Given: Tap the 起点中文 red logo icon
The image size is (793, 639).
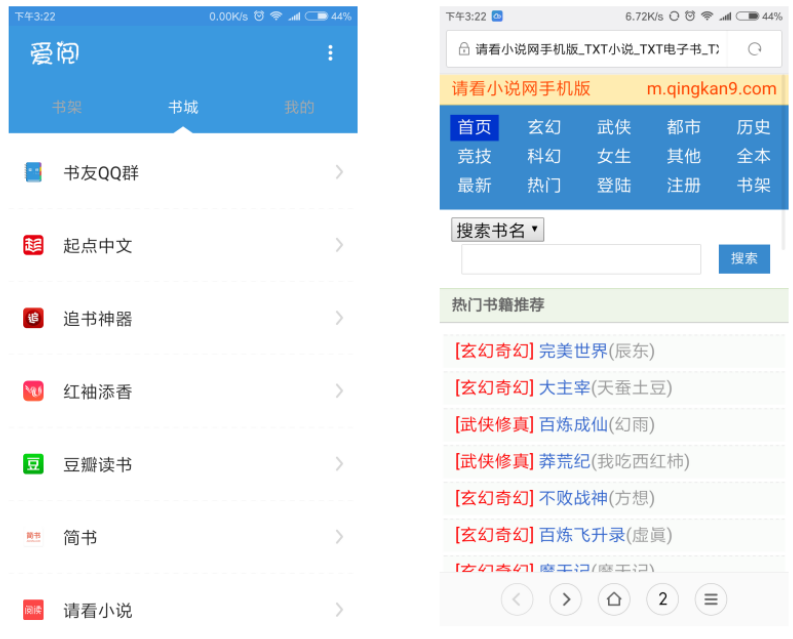Looking at the screenshot, I should (x=33, y=245).
